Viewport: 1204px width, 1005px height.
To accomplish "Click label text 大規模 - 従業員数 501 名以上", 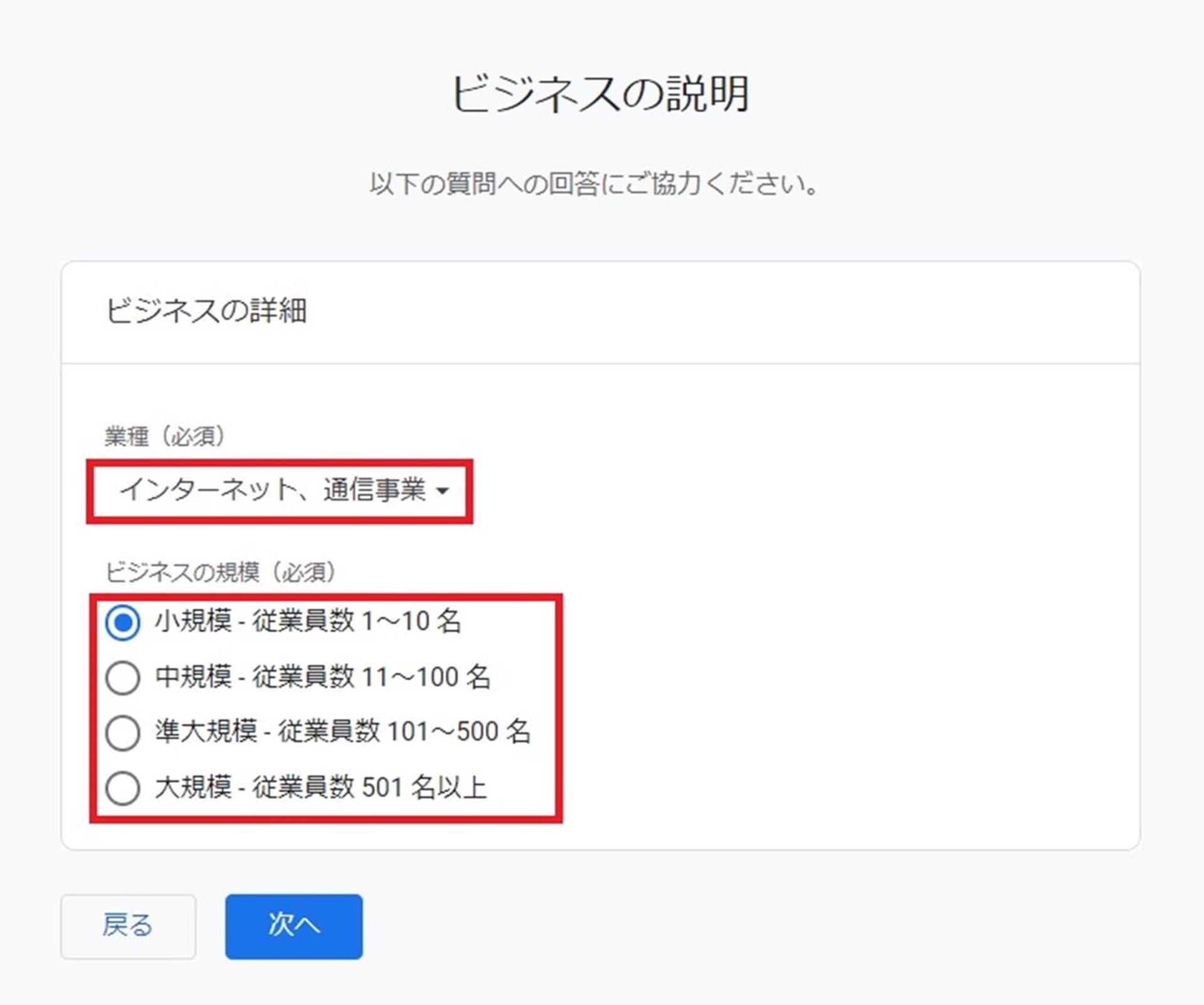I will [320, 787].
